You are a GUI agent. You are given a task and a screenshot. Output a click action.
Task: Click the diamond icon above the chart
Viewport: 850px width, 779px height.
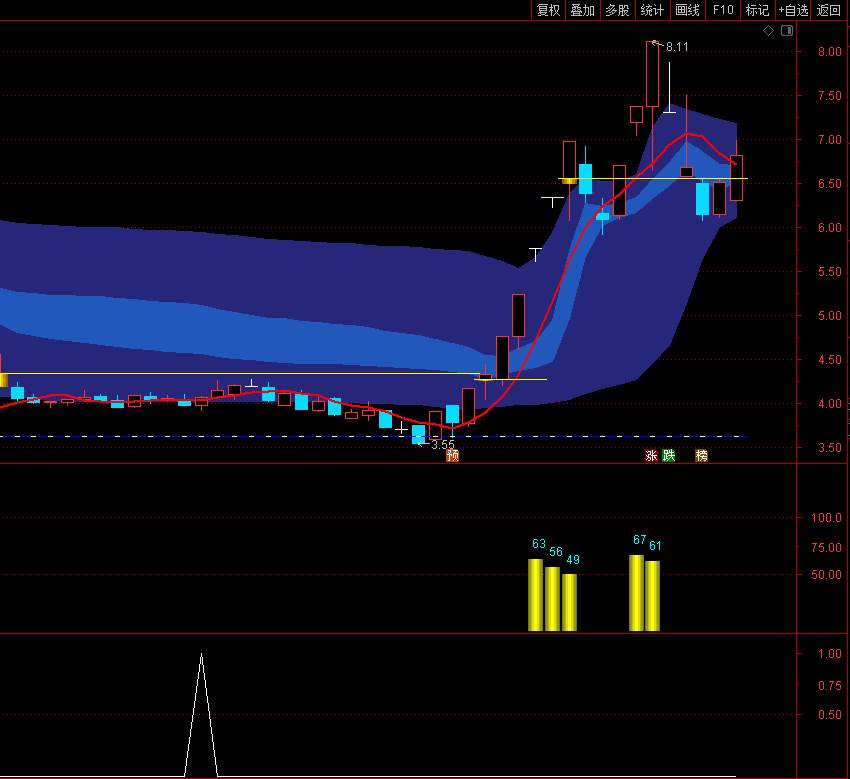[x=768, y=31]
